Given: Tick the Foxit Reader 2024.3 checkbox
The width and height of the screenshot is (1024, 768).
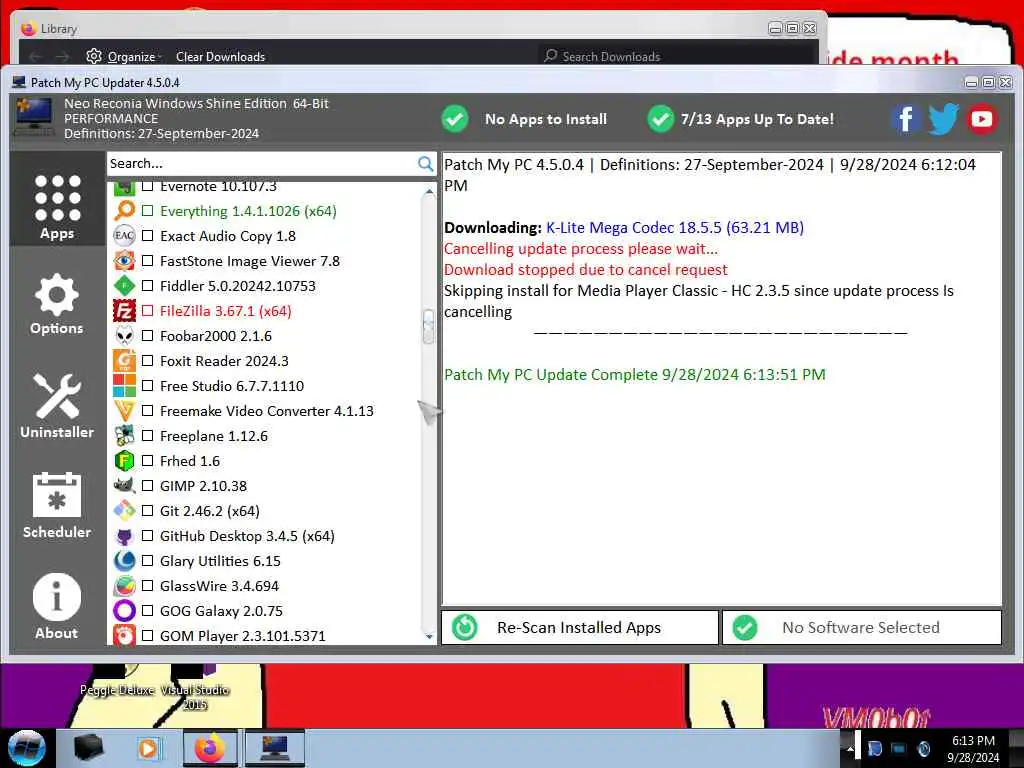Looking at the screenshot, I should pos(148,360).
